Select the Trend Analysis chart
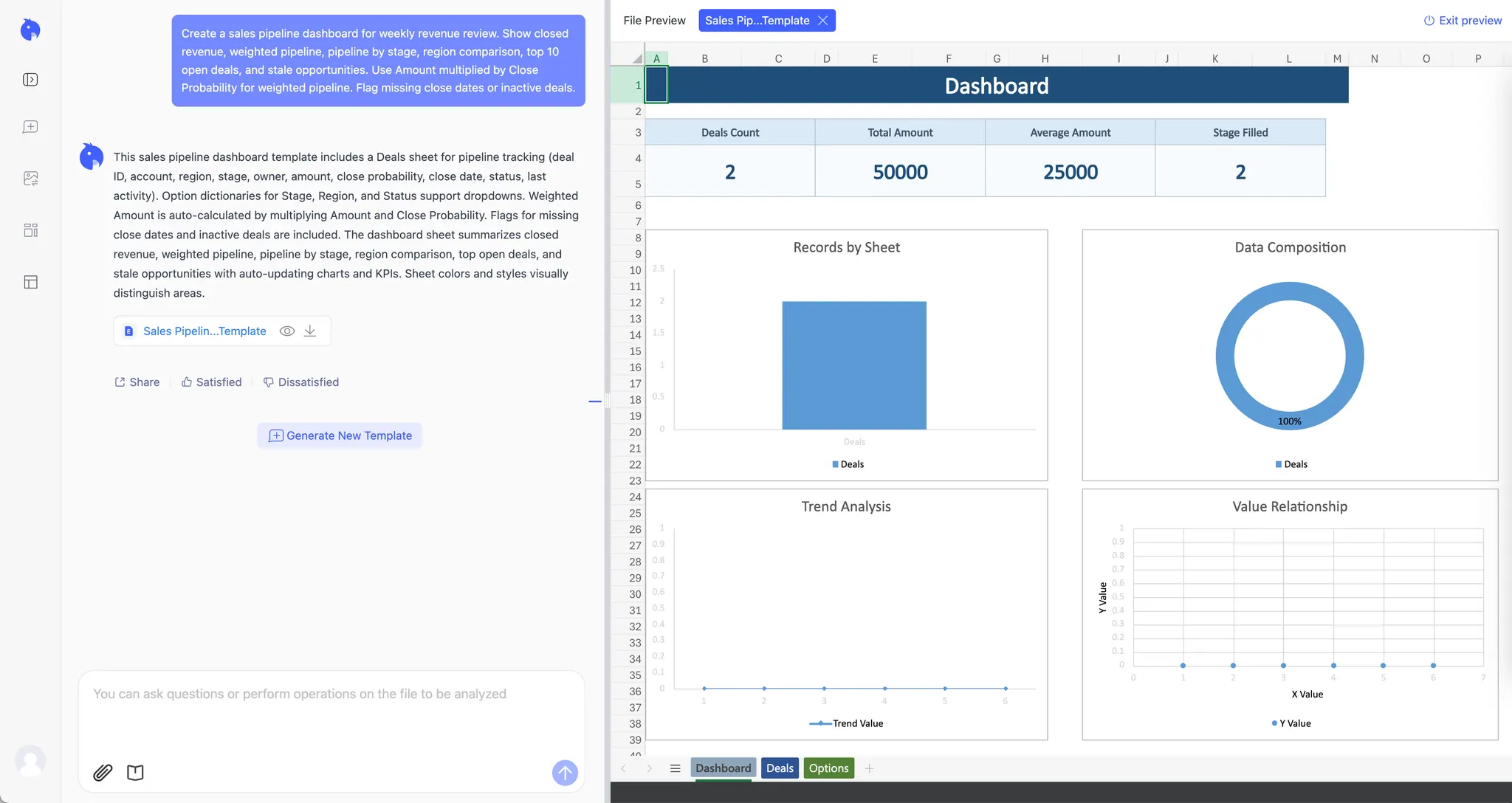This screenshot has width=1512, height=803. point(846,614)
